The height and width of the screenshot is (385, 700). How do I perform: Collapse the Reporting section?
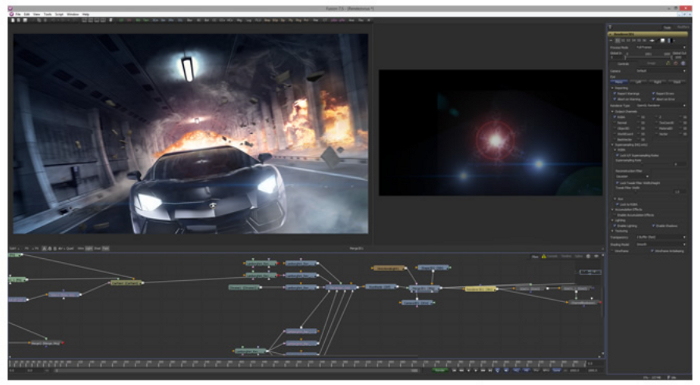[612, 88]
